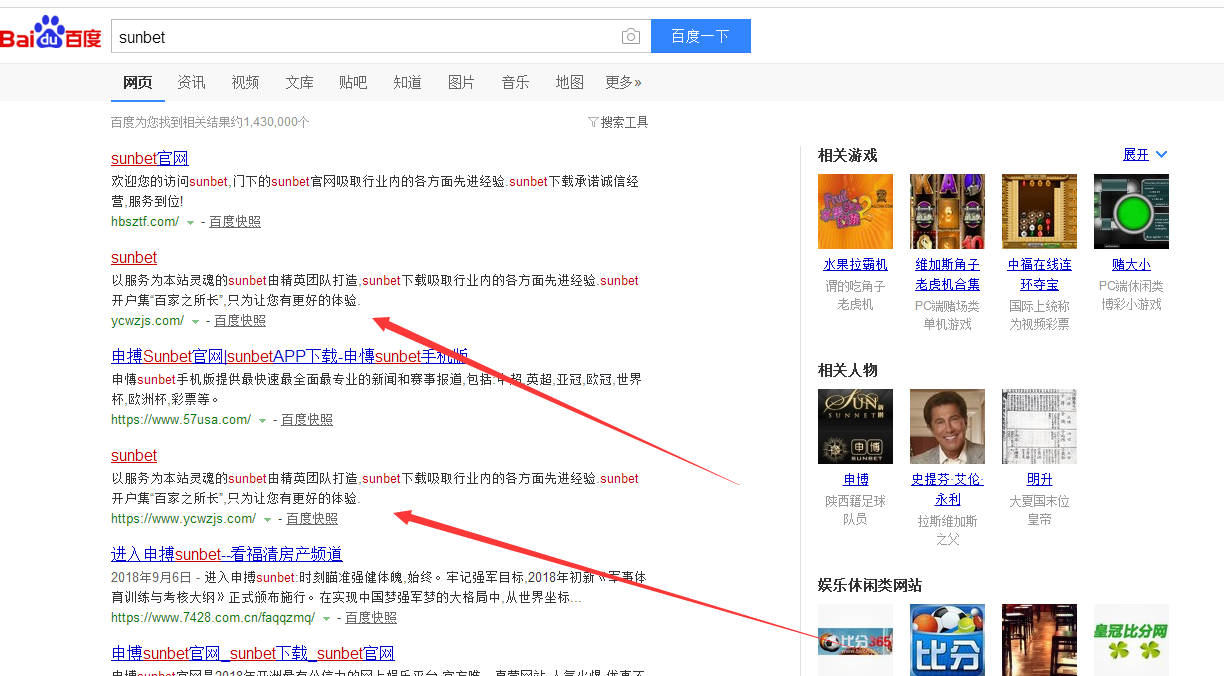This screenshot has width=1224, height=676.
Task: Click the camera image search icon
Action: click(630, 37)
